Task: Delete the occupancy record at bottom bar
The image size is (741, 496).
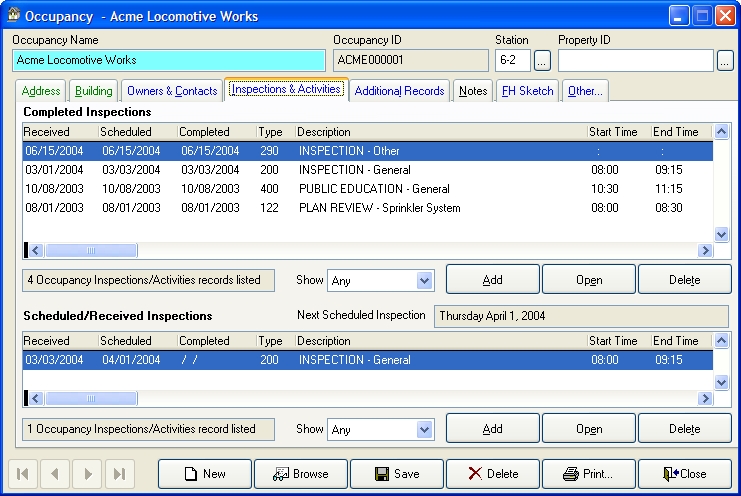Action: coord(493,474)
